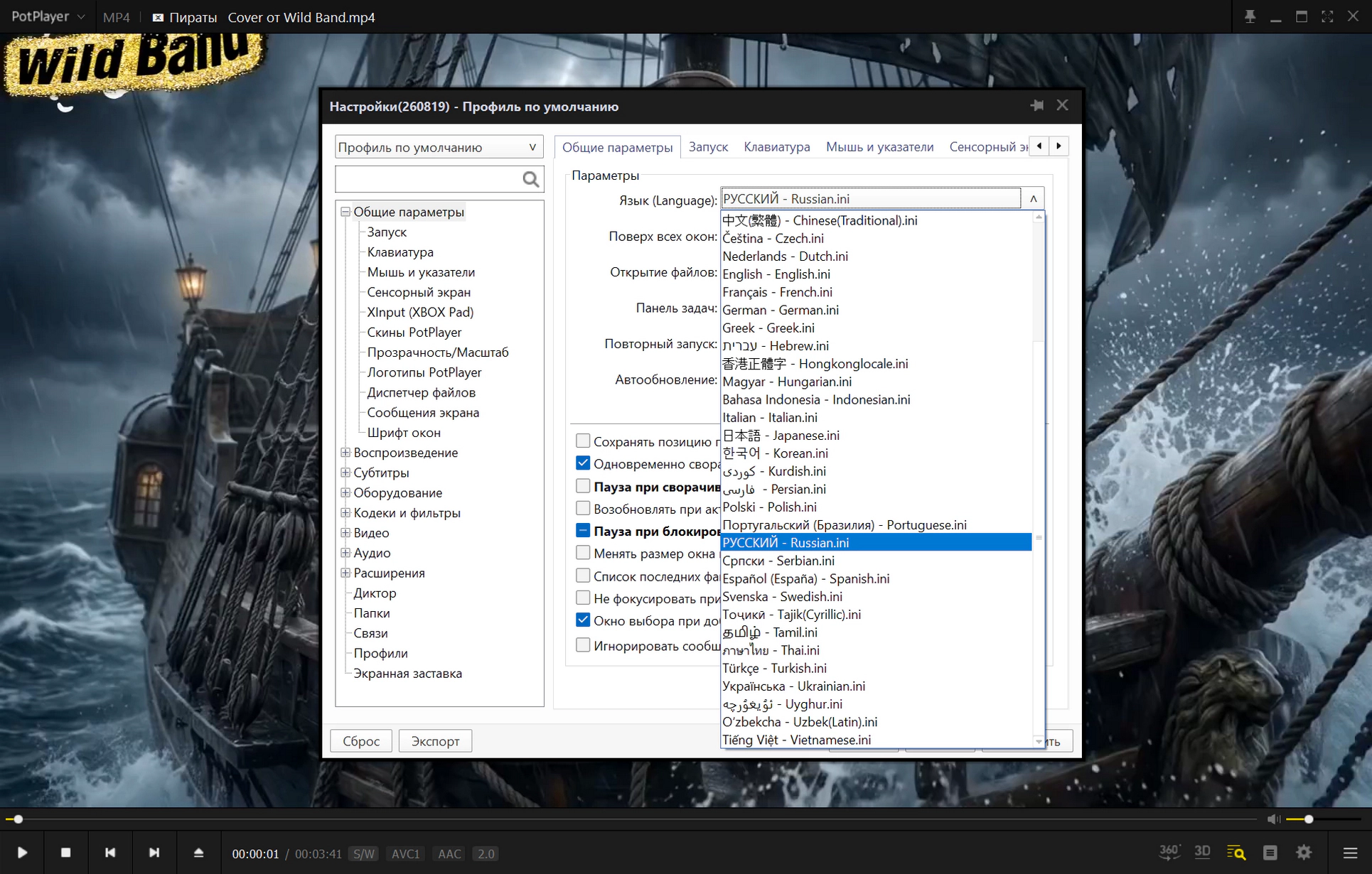Stop playback with the Stop icon
Viewport: 1372px width, 874px height.
coord(65,853)
